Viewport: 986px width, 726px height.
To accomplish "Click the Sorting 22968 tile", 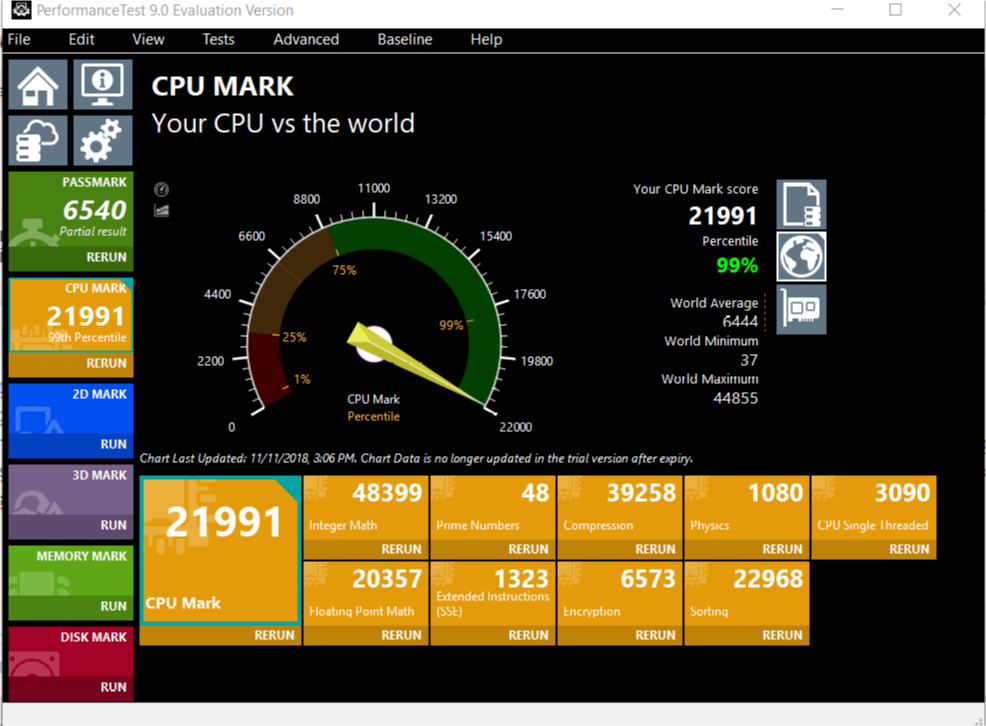I will [x=747, y=594].
